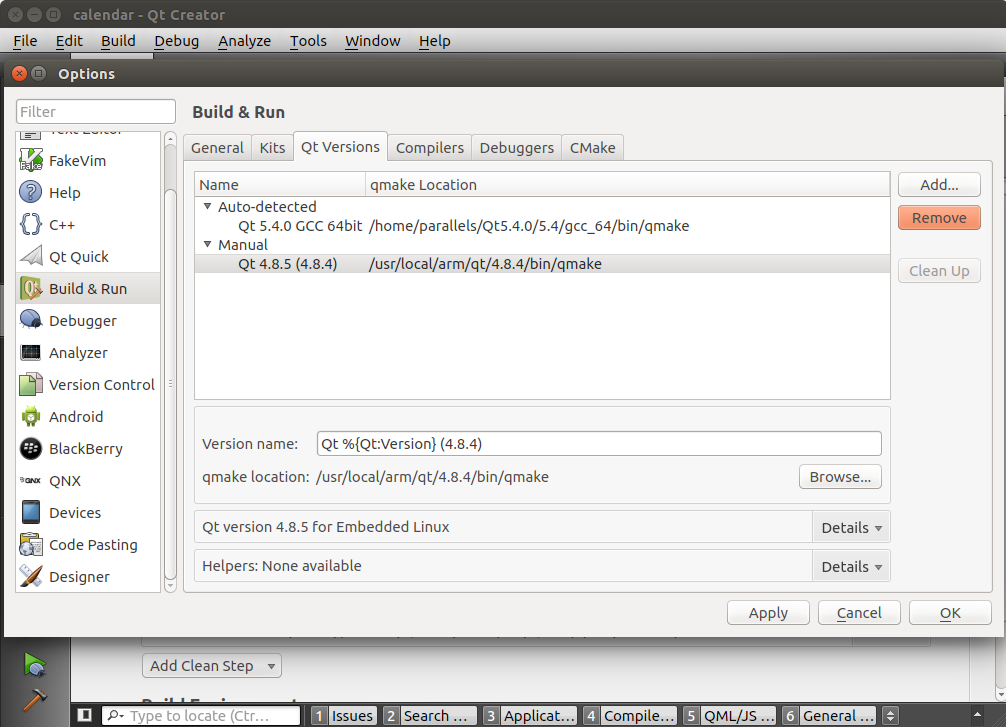Select Build & Run Qt icon
The width and height of the screenshot is (1006, 727).
click(x=31, y=289)
